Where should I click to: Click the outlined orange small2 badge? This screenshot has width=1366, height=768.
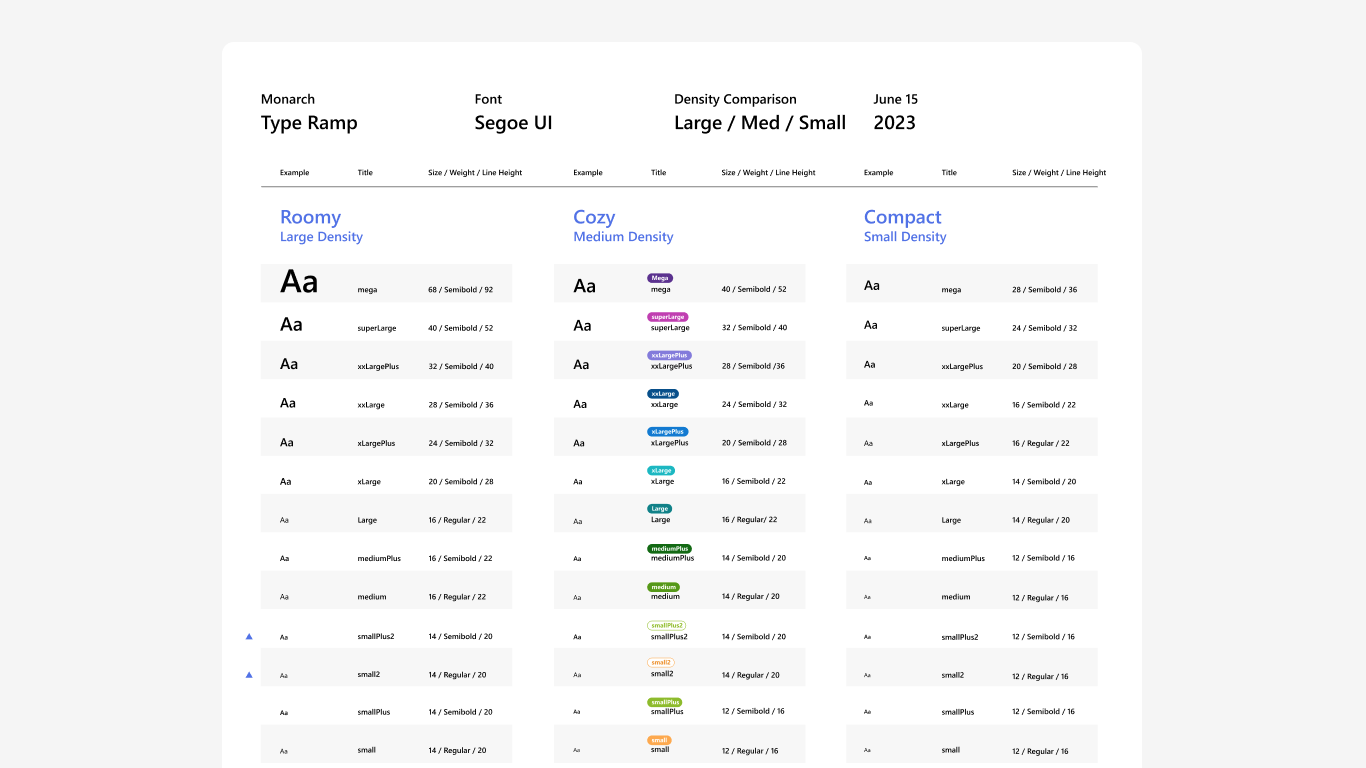click(661, 662)
